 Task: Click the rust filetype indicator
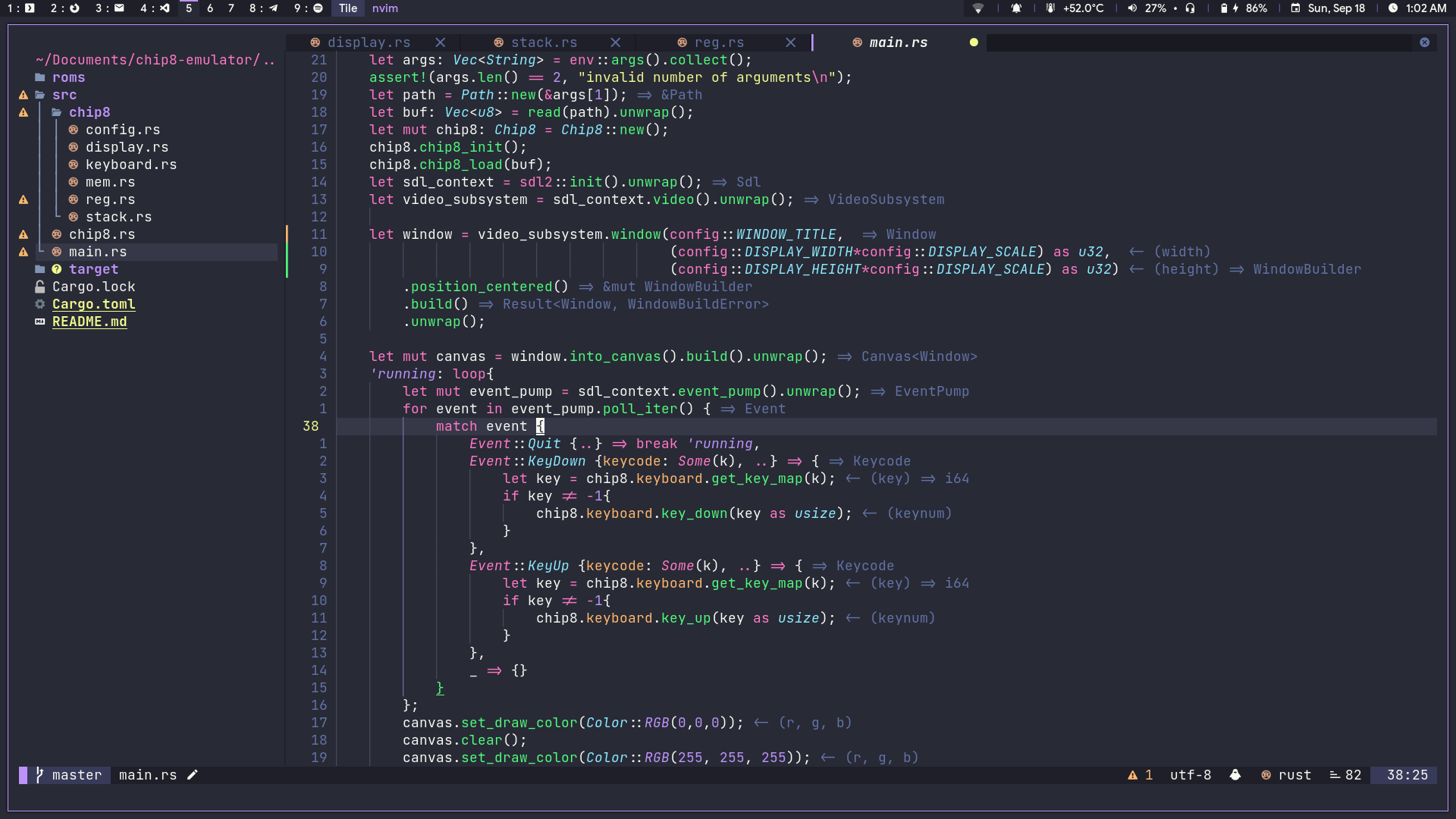click(1286, 775)
